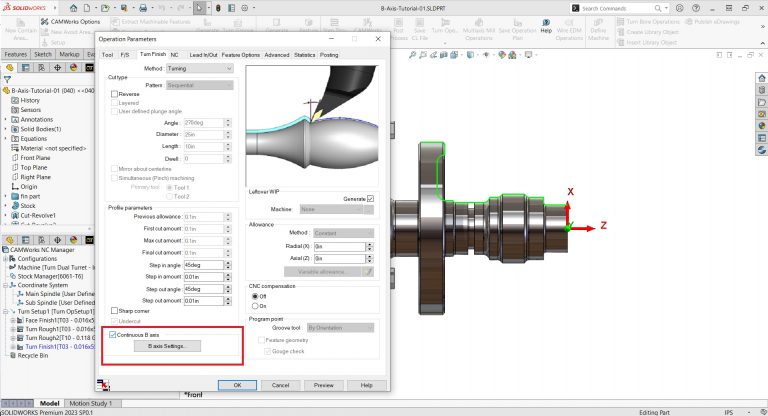This screenshot has width=768, height=416.
Task: Open the Method Turning dropdown
Action: point(200,69)
